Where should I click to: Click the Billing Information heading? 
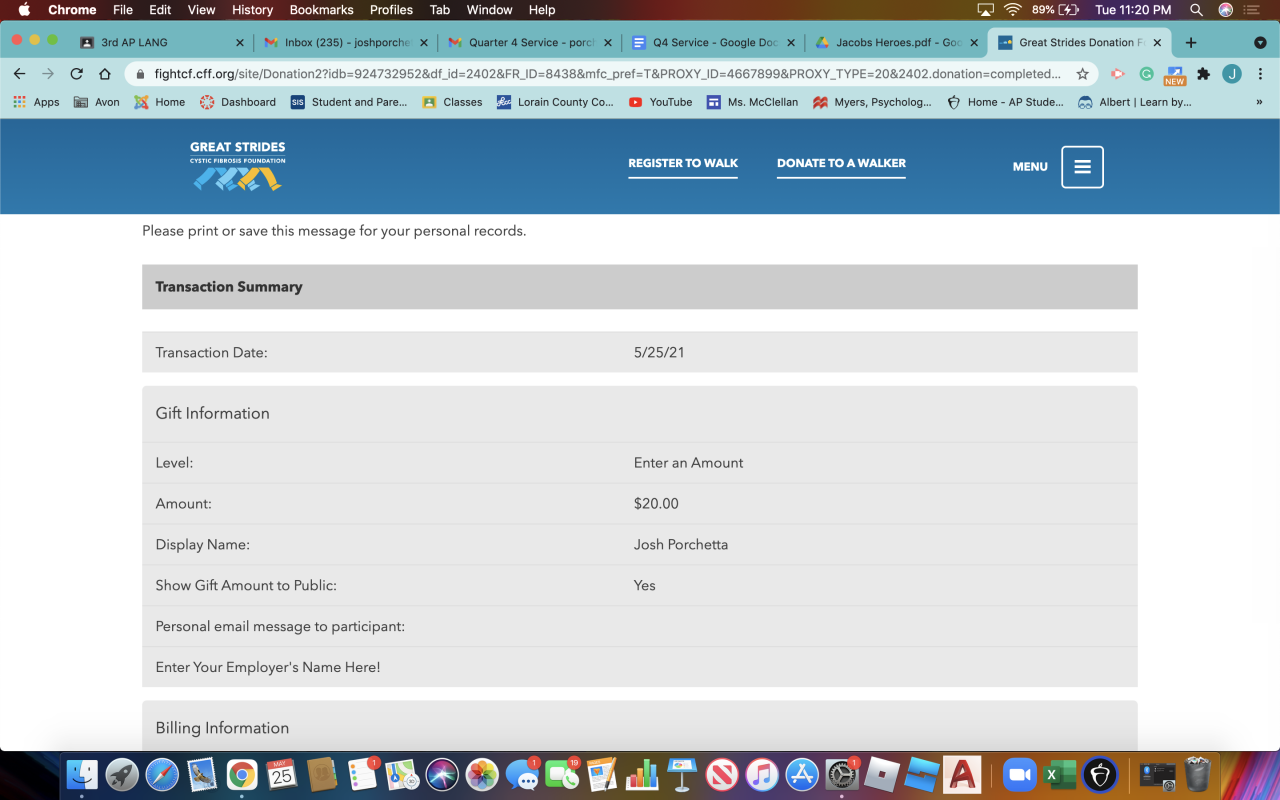pos(222,728)
